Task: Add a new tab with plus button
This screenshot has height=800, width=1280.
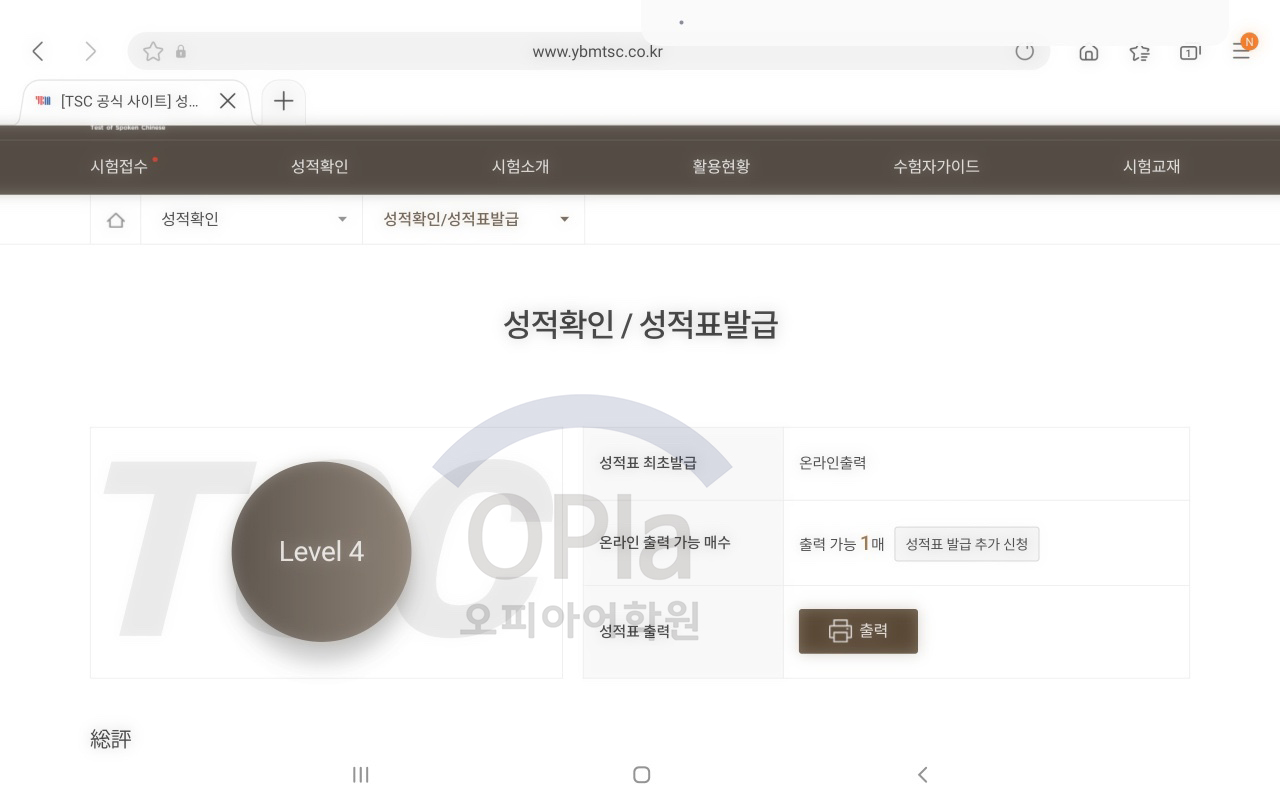Action: (x=283, y=101)
